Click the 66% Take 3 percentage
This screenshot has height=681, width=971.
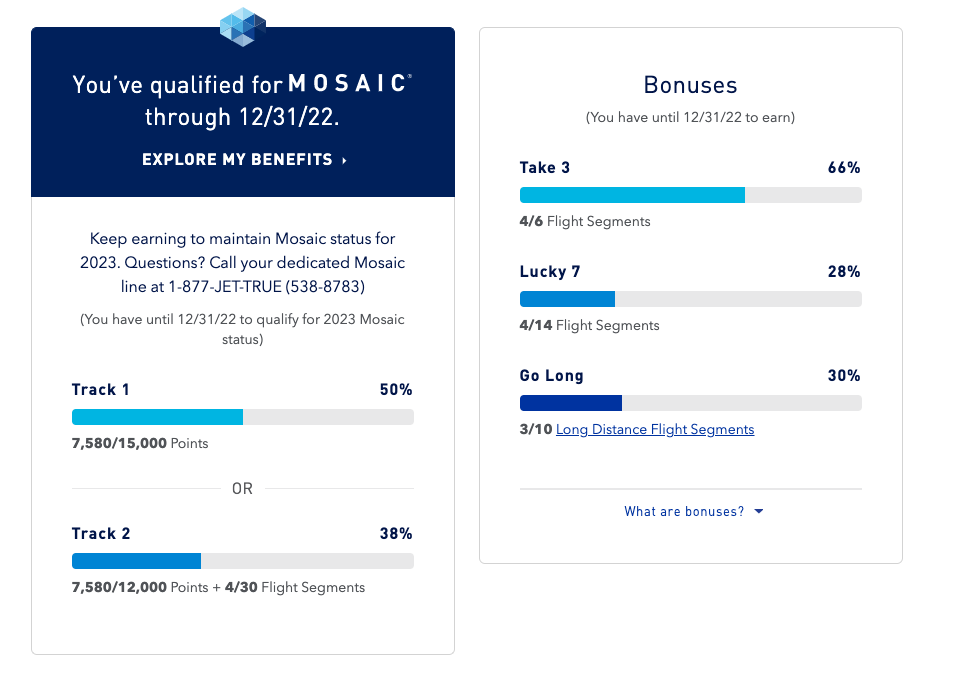pyautogui.click(x=844, y=168)
